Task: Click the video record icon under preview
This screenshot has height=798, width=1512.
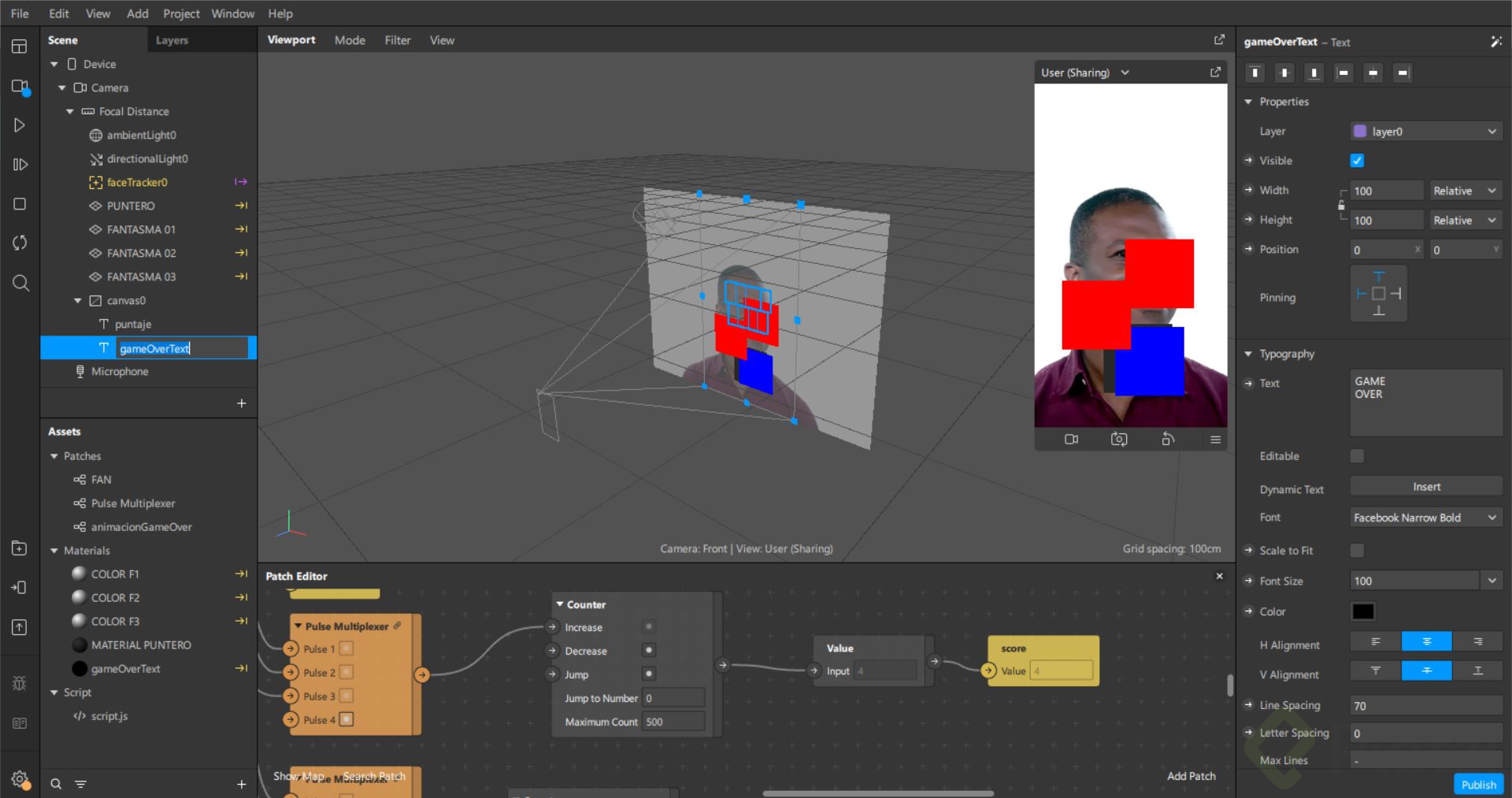Action: [1071, 440]
